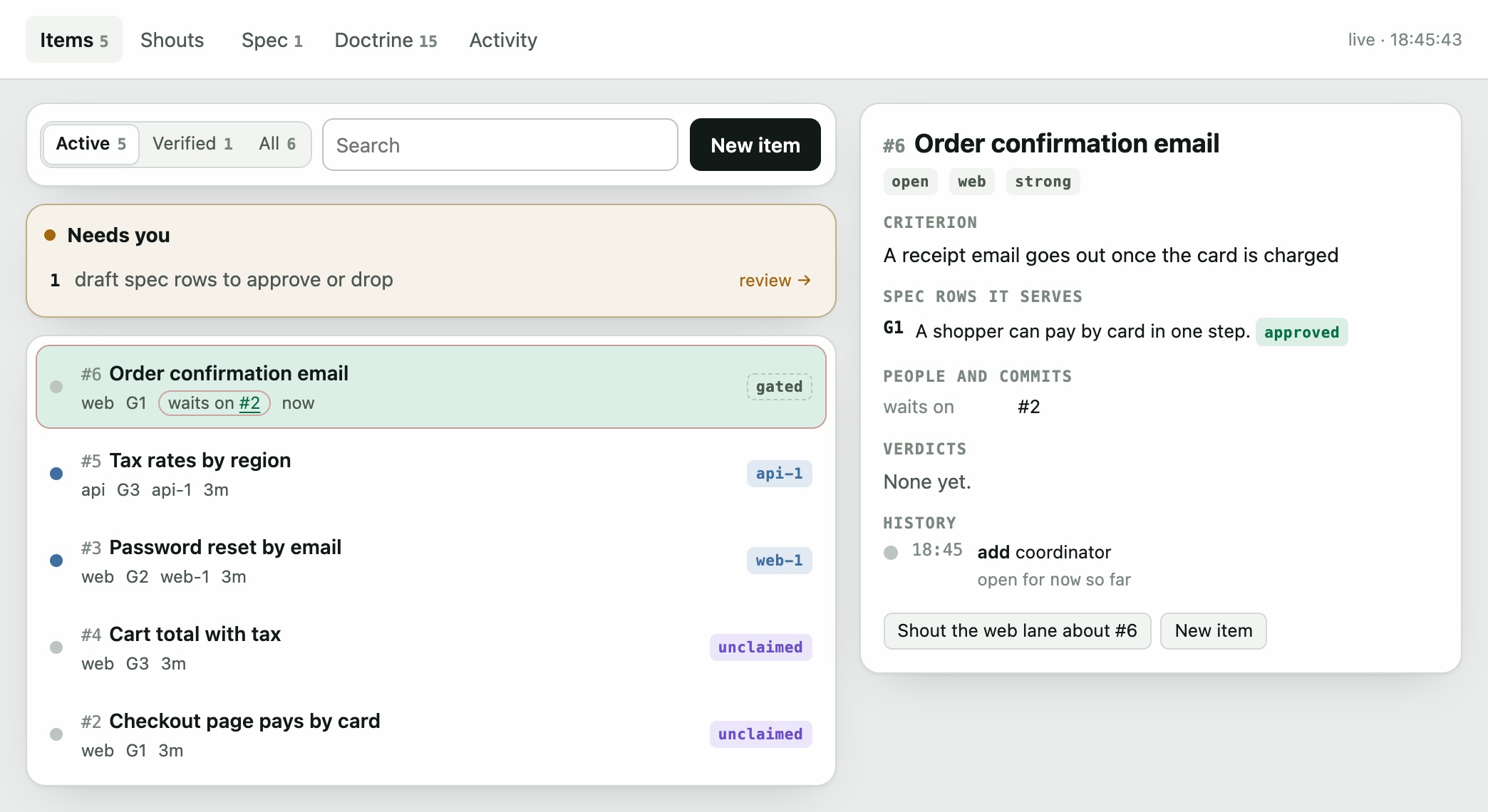Select the Active filter
This screenshot has height=812, width=1488.
point(91,144)
